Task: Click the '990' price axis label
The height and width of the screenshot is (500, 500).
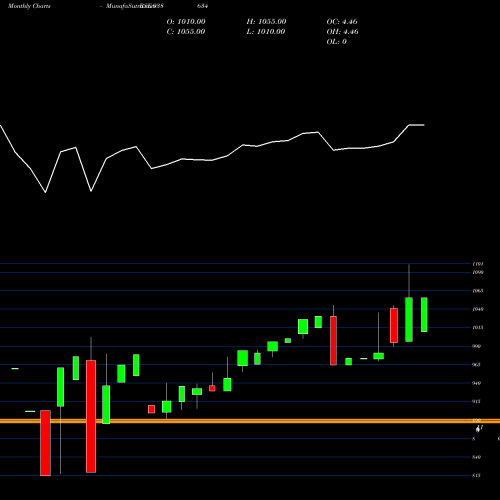Action: (x=477, y=346)
